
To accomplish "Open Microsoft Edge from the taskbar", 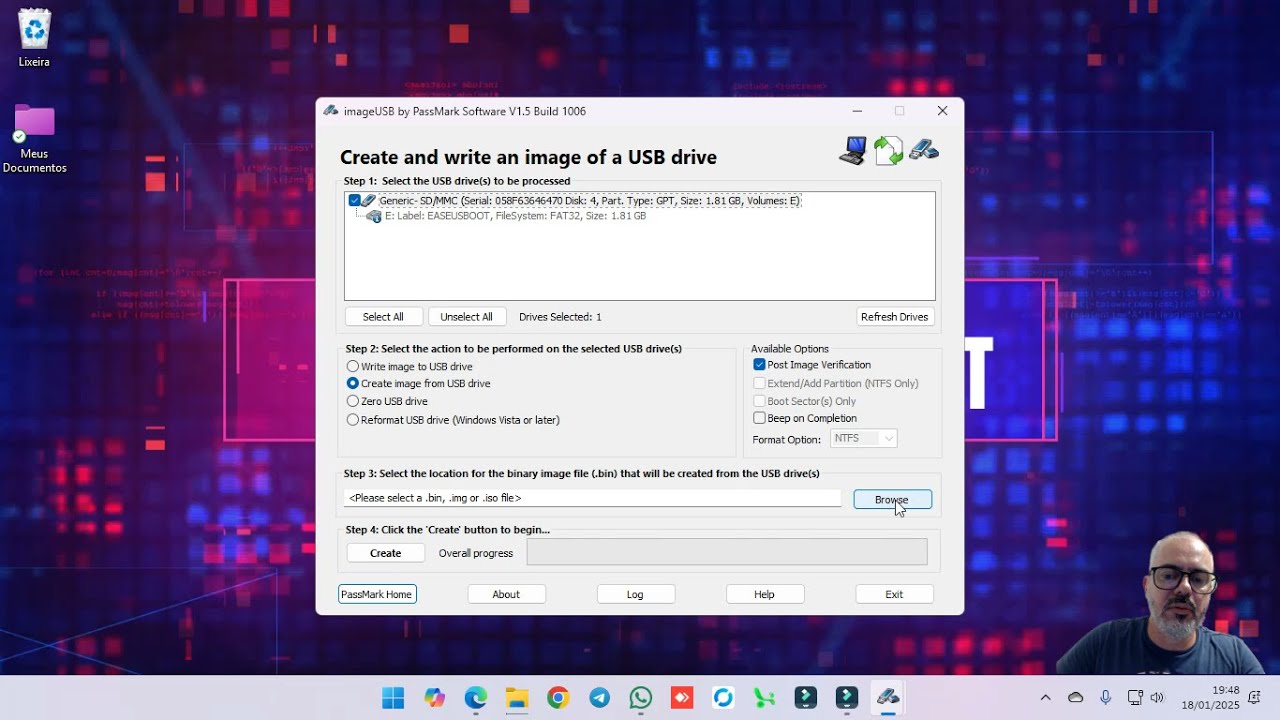I will 475,698.
